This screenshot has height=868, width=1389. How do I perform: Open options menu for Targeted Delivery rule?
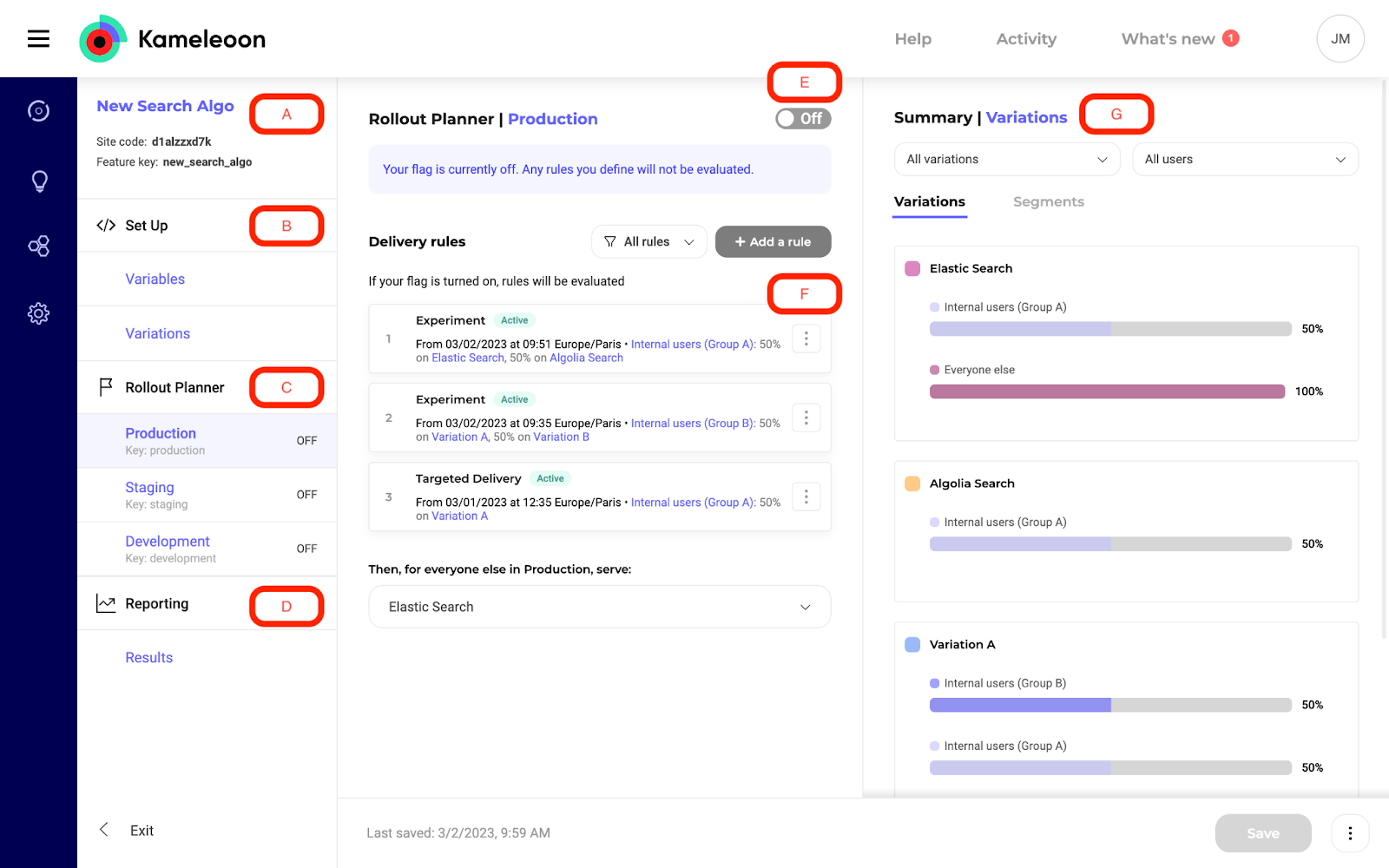pos(806,496)
